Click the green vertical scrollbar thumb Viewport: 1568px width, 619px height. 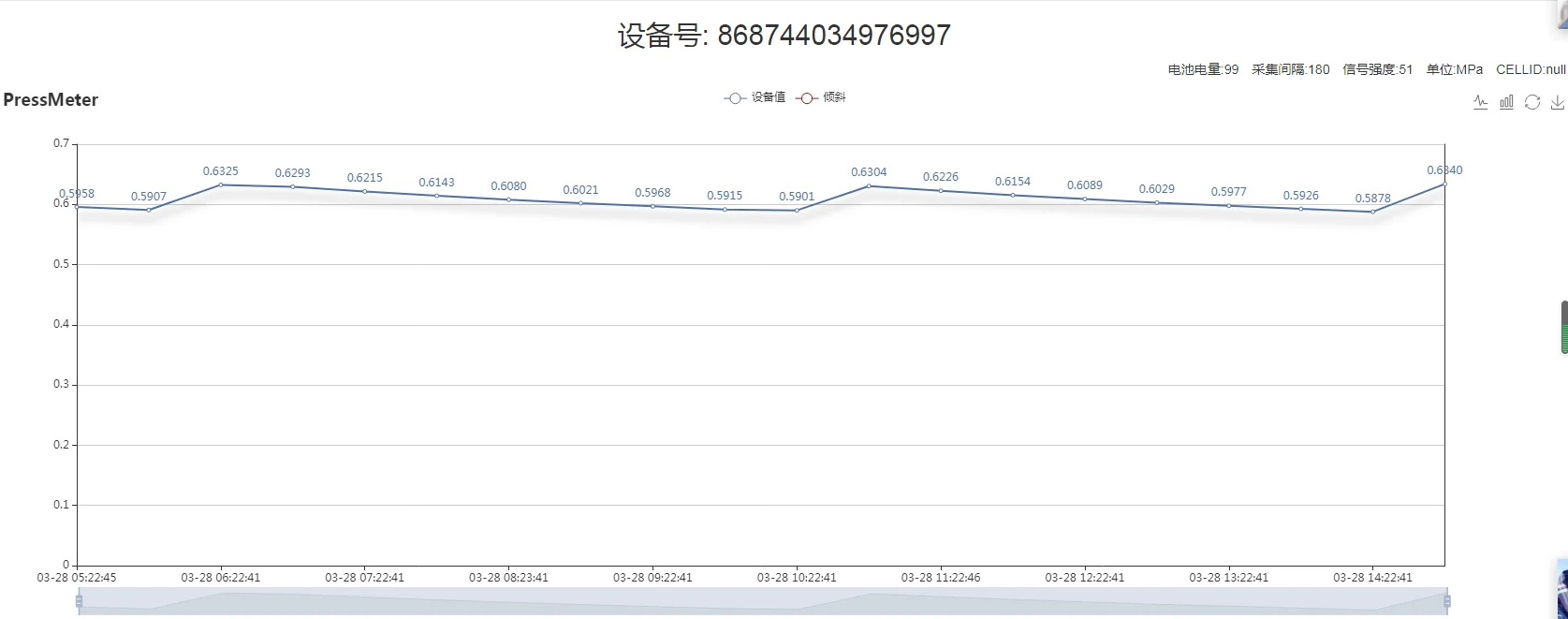1563,328
